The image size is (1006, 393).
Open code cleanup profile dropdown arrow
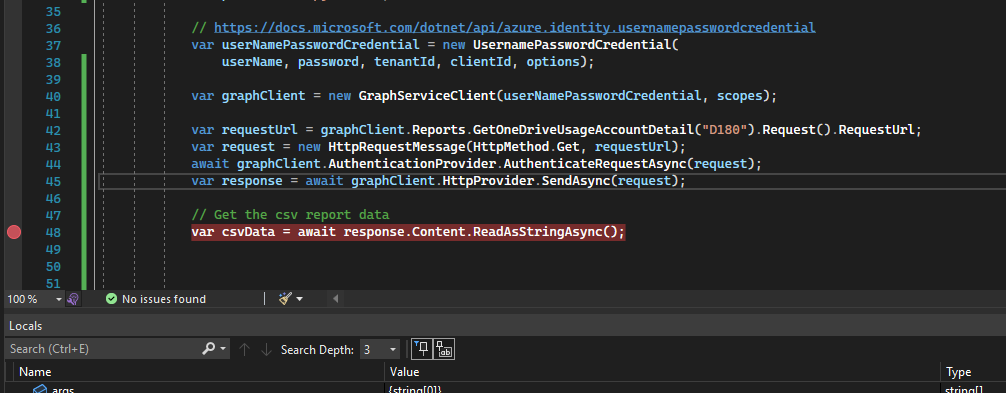(299, 299)
